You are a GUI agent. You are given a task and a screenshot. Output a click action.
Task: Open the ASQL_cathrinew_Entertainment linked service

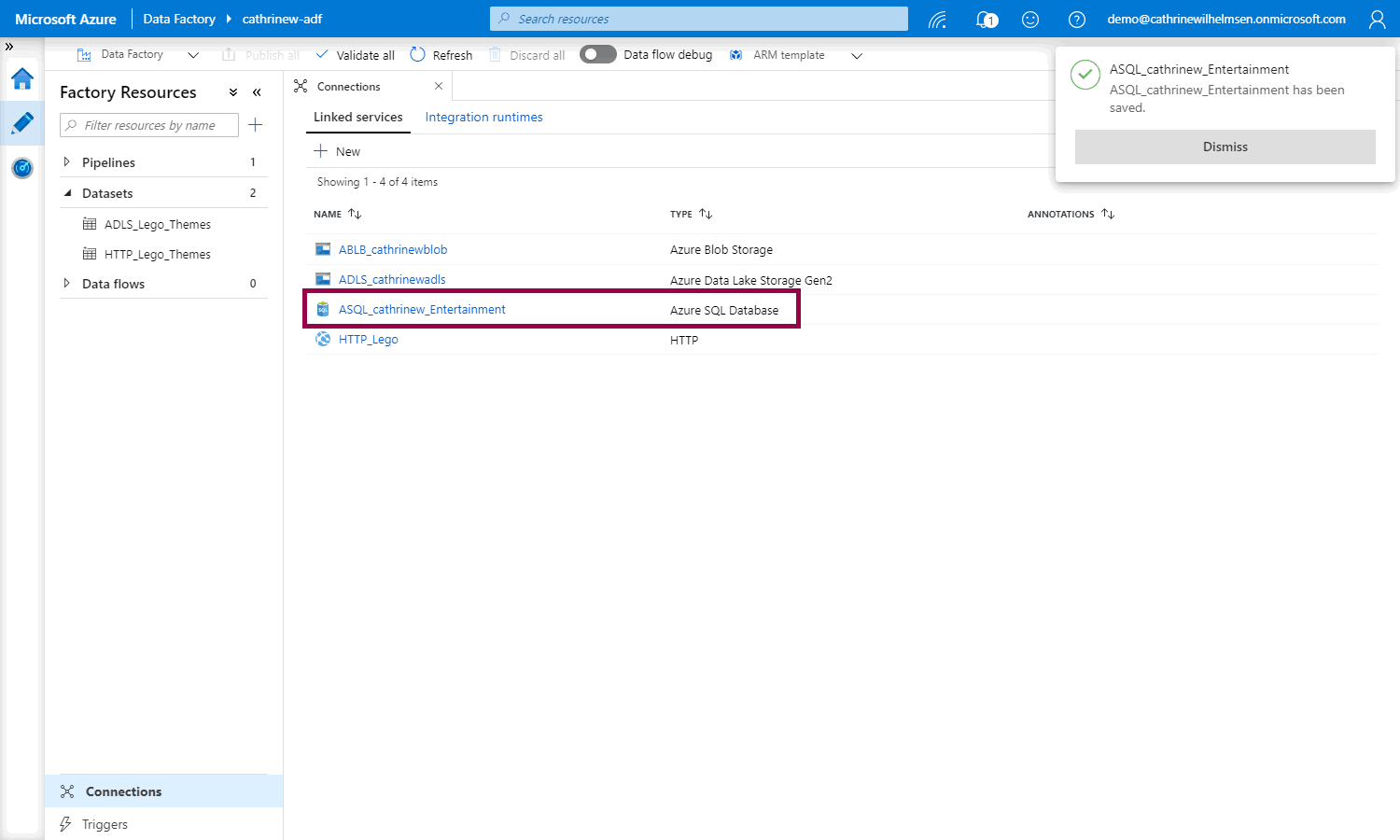coord(422,310)
